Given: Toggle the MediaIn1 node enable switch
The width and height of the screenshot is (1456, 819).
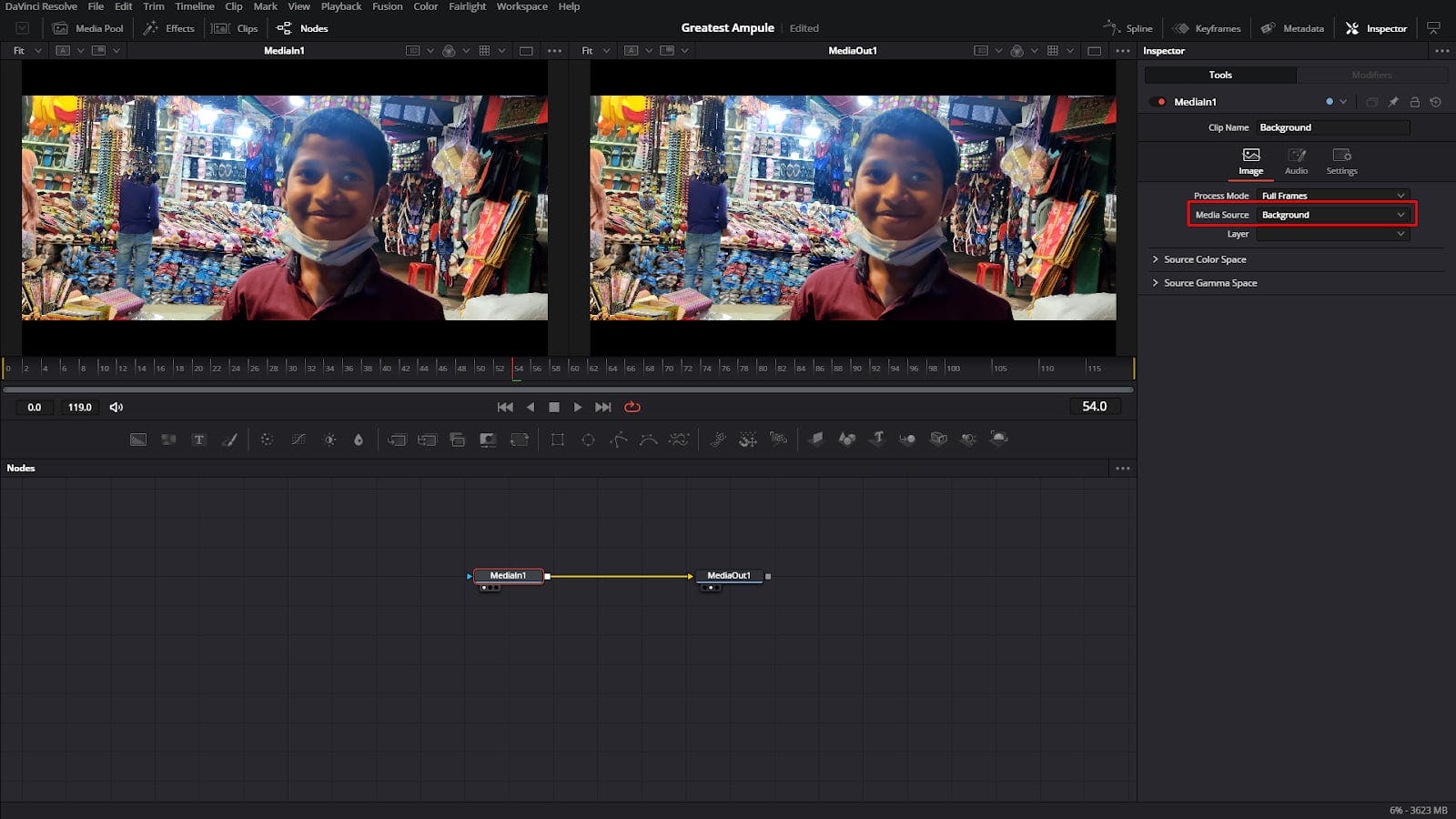Looking at the screenshot, I should [1158, 102].
